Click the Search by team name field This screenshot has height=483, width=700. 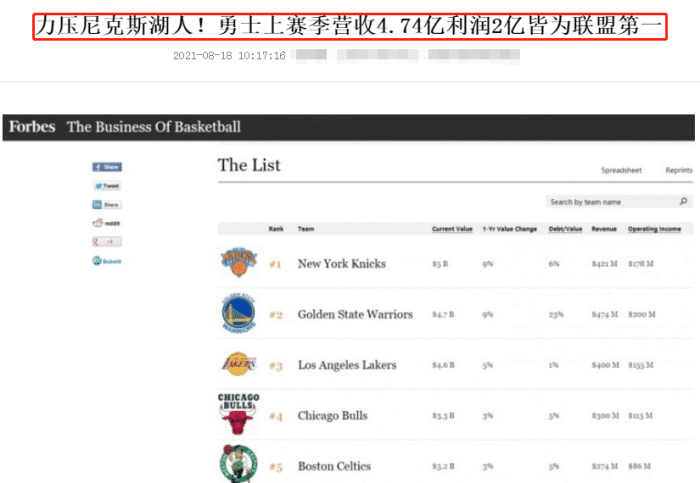pos(612,202)
